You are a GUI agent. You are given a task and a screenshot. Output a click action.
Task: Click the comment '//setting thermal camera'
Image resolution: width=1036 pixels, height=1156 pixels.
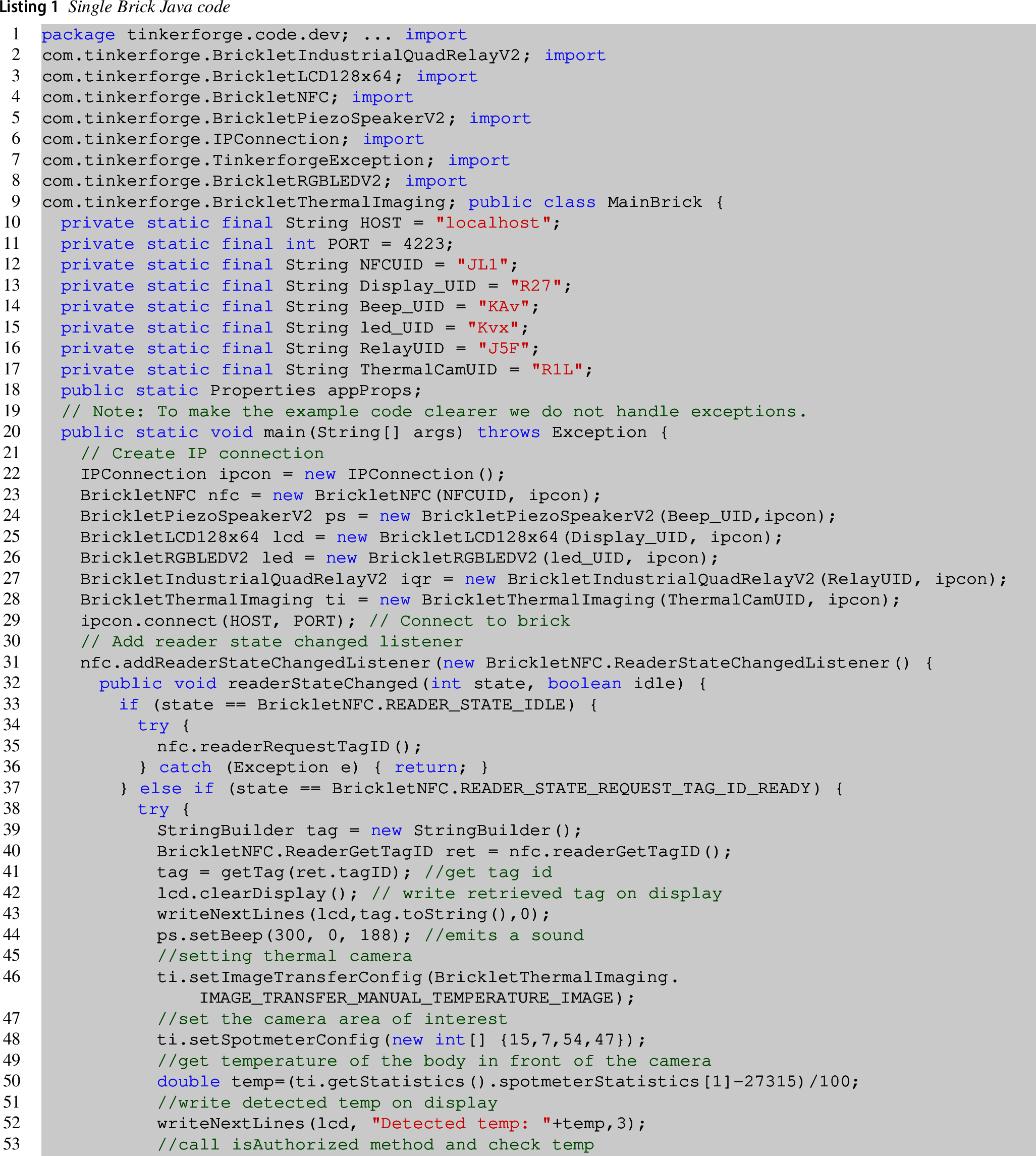click(284, 957)
